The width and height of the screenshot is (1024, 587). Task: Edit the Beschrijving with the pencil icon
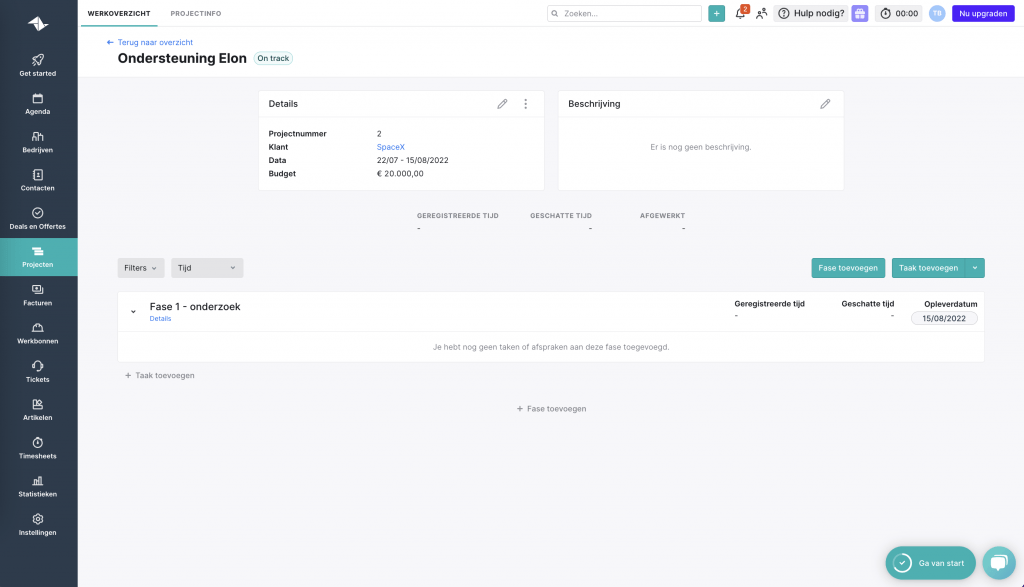pos(825,103)
